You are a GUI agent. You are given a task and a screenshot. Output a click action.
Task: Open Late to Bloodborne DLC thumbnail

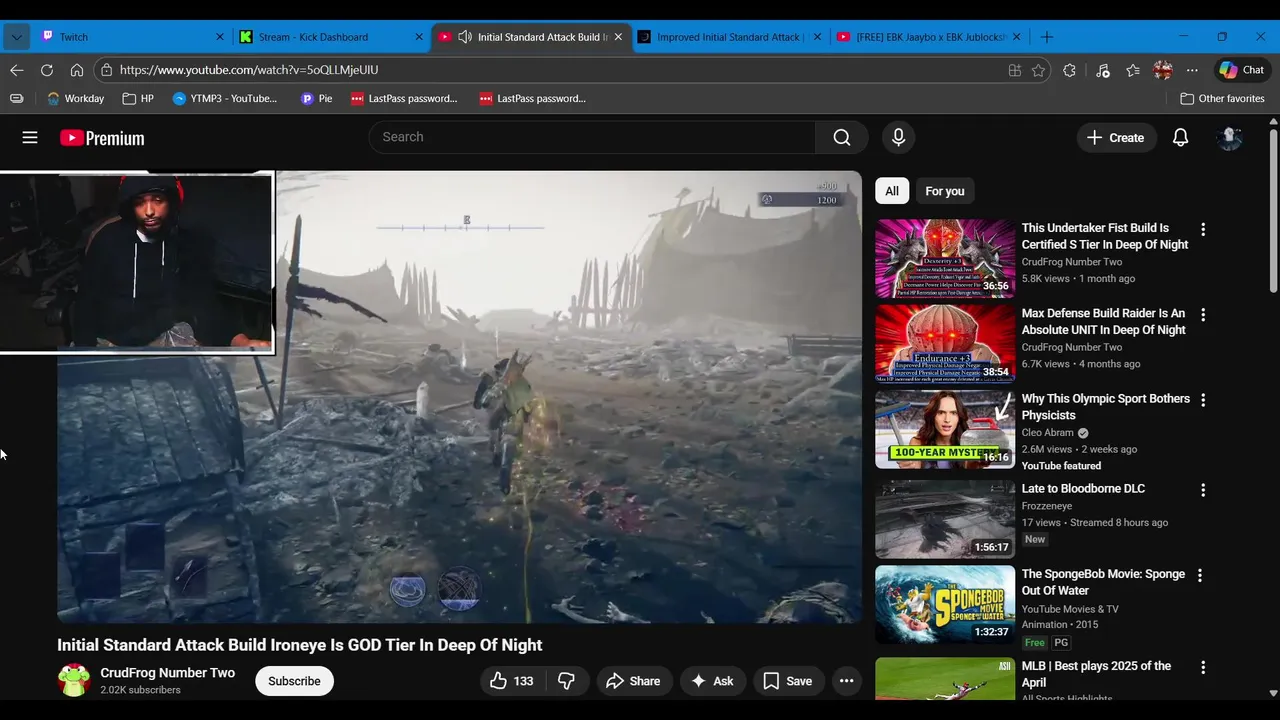(945, 519)
